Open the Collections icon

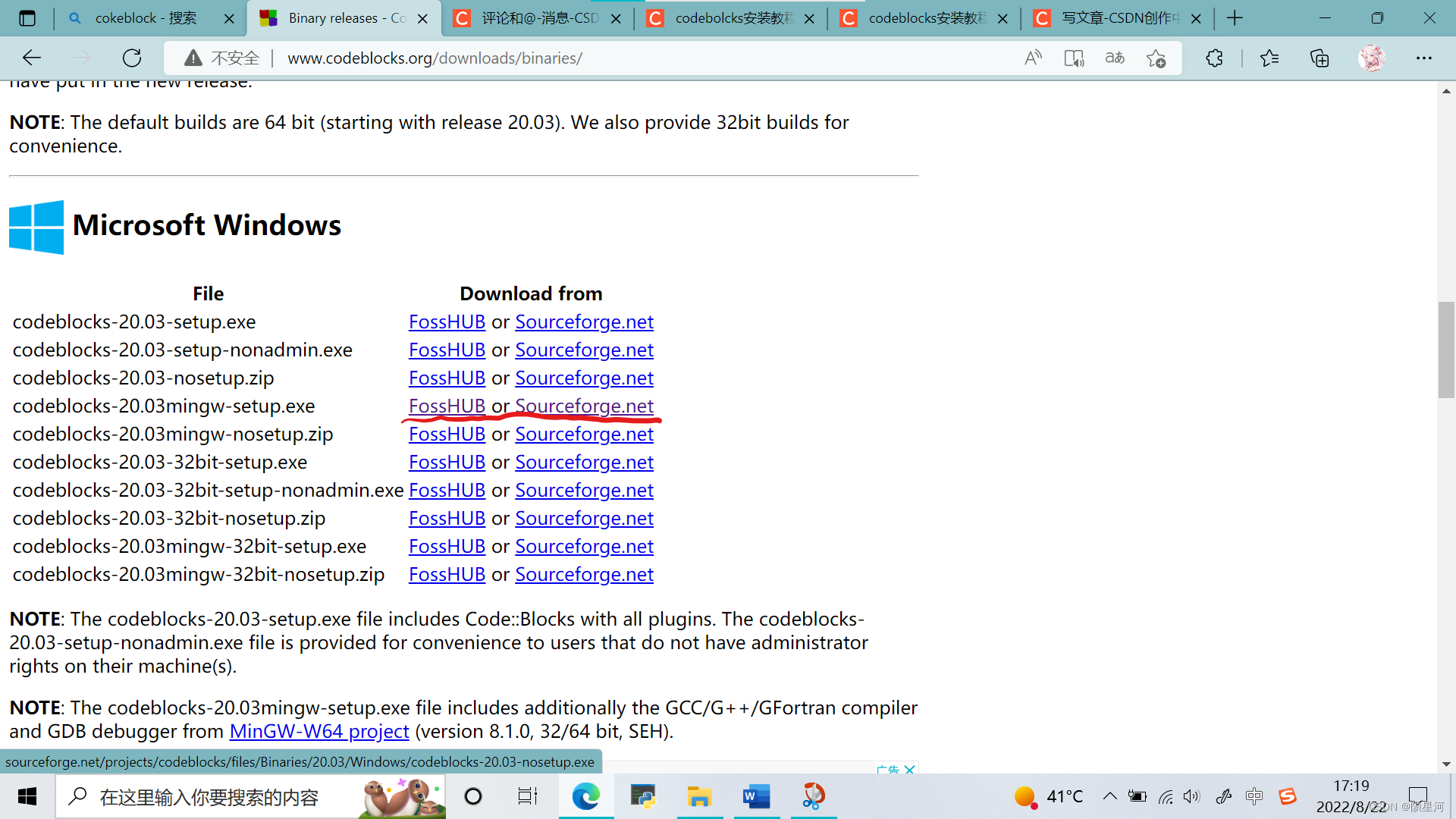tap(1319, 58)
